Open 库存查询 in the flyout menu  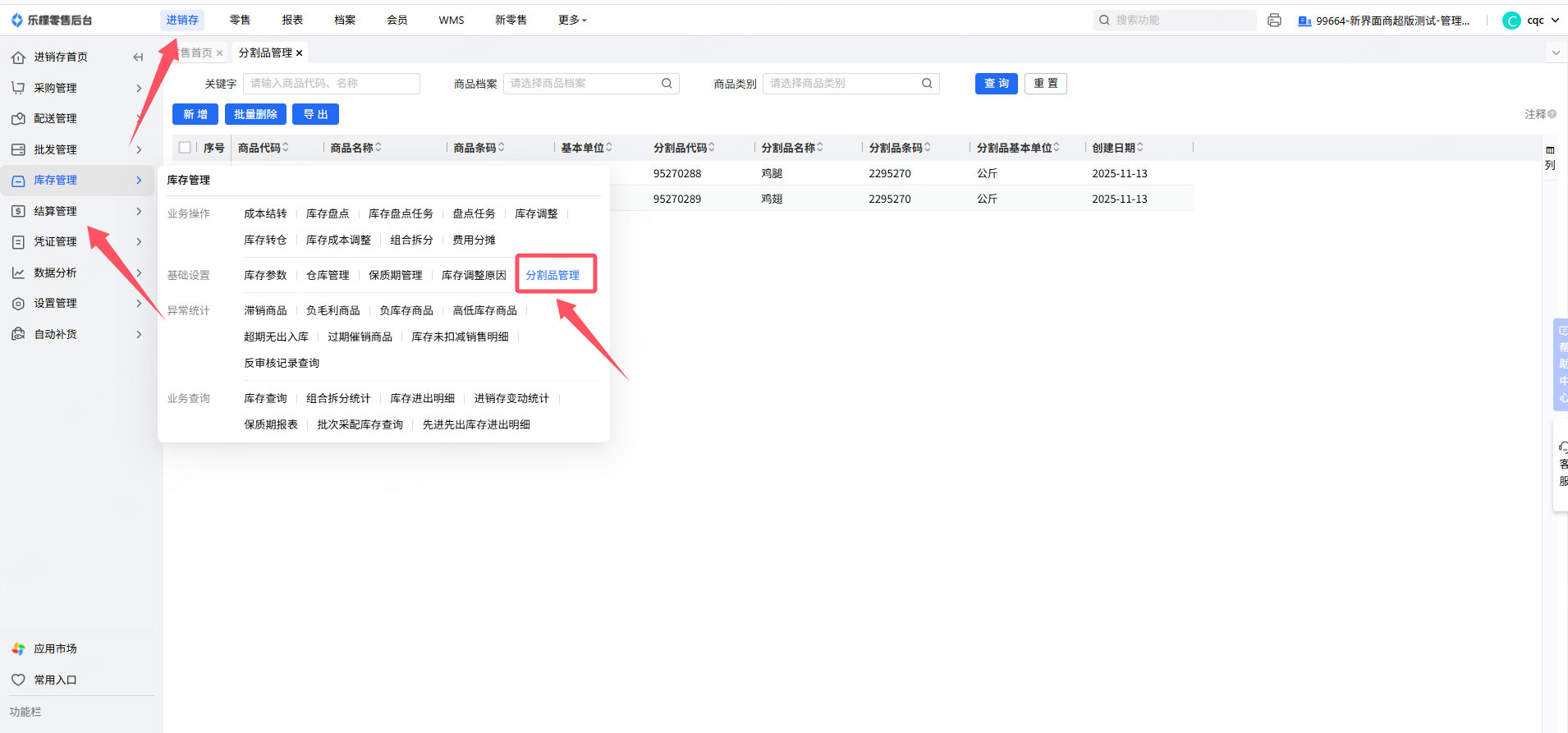pyautogui.click(x=265, y=398)
